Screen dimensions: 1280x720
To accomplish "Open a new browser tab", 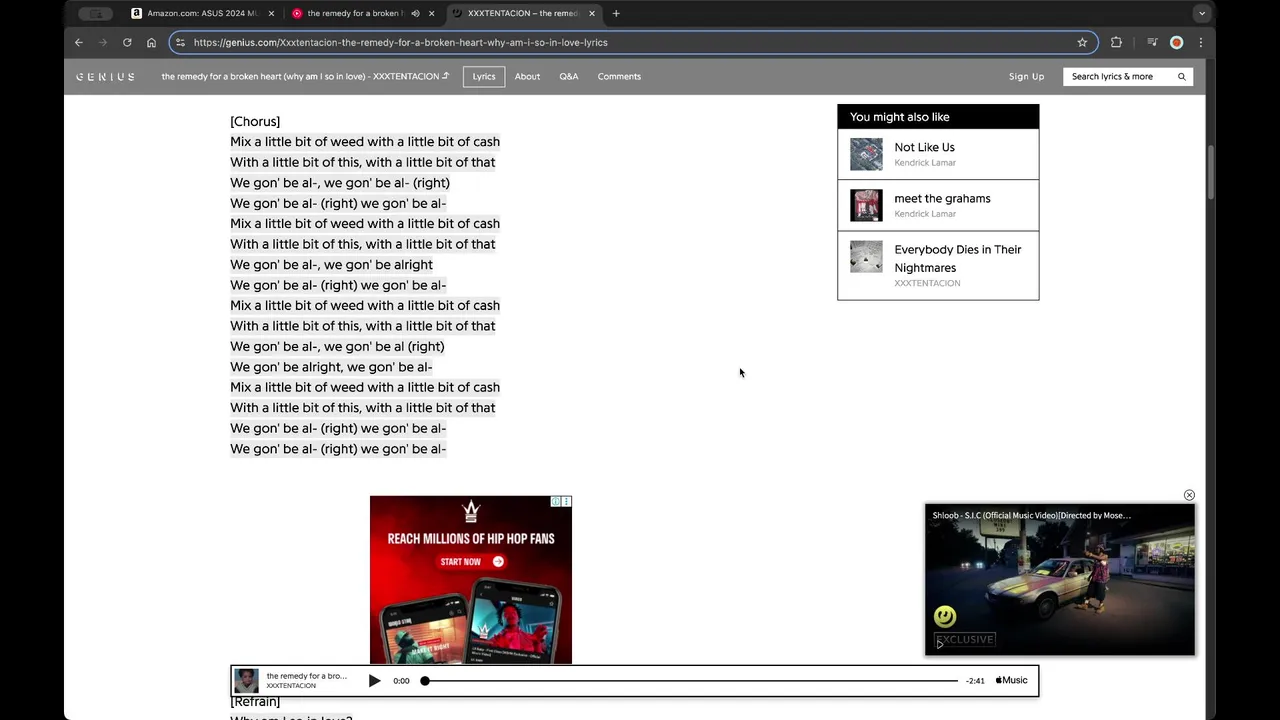I will pyautogui.click(x=616, y=13).
